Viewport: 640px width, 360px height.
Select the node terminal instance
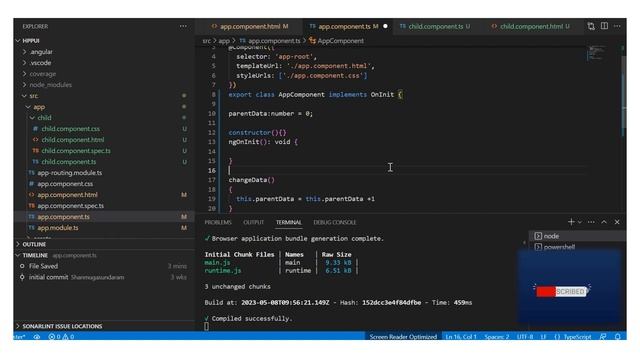click(578, 236)
